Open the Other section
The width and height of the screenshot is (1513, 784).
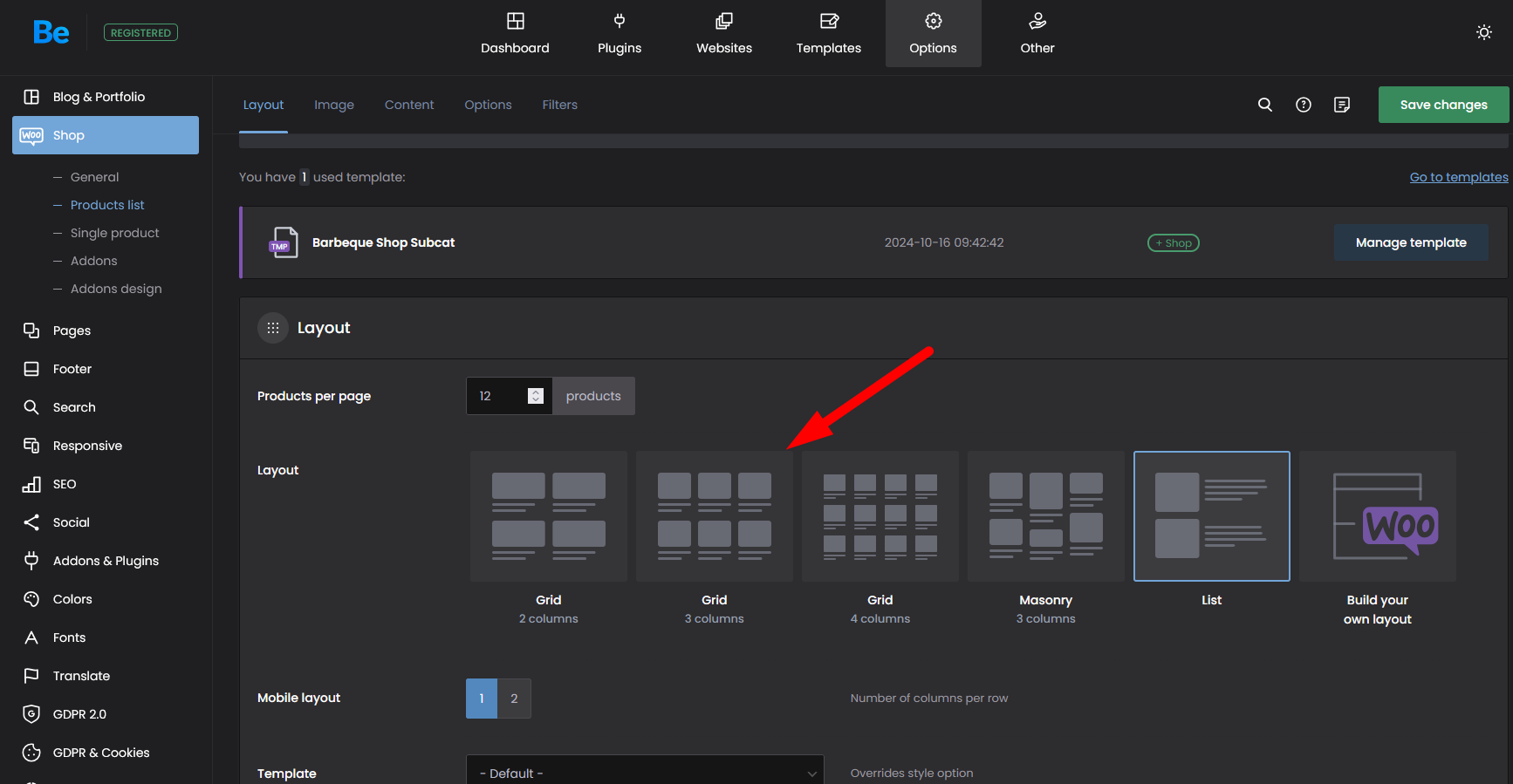point(1037,34)
